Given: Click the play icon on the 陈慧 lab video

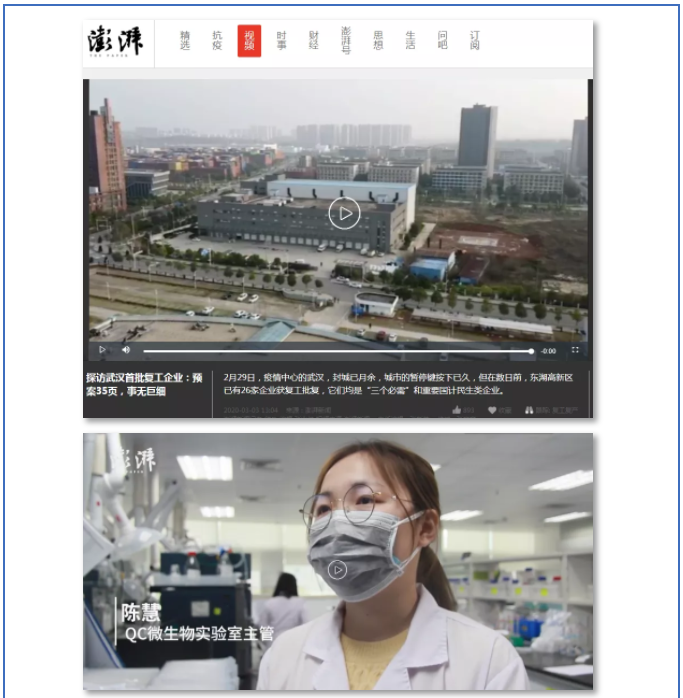Looking at the screenshot, I should click(338, 569).
